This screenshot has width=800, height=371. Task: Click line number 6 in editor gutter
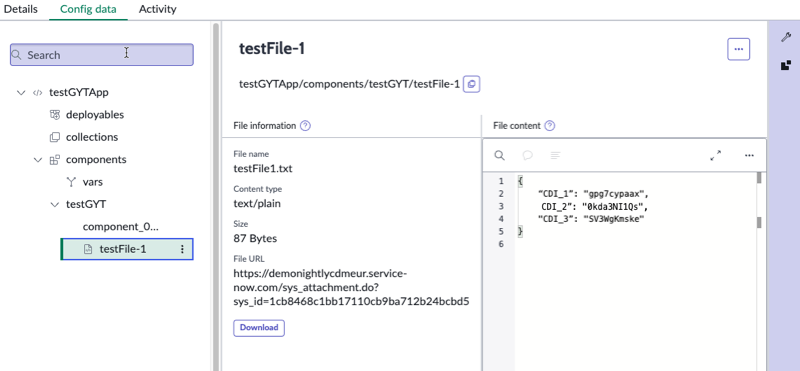[x=501, y=244]
